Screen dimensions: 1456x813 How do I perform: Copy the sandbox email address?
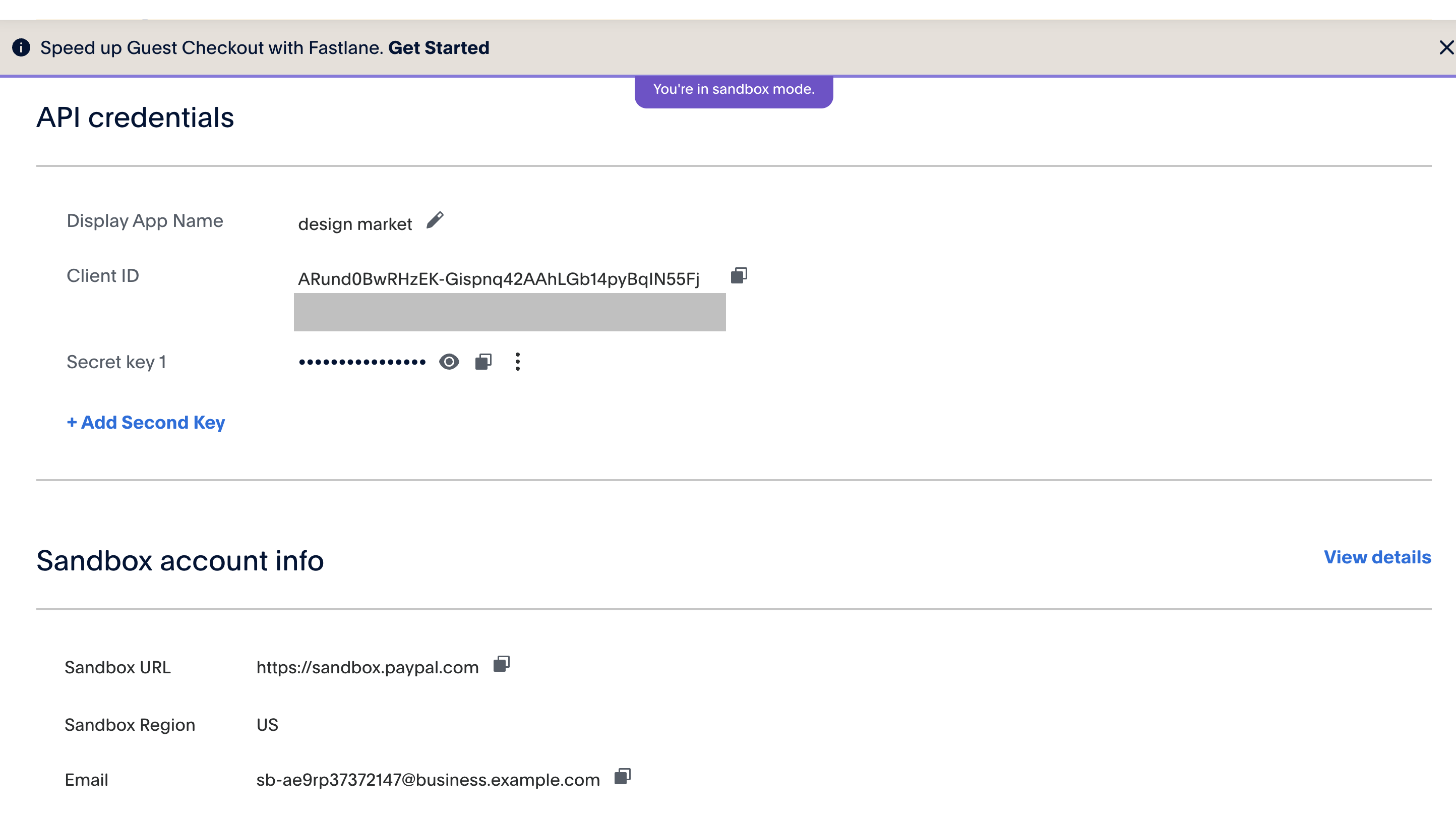pyautogui.click(x=622, y=777)
